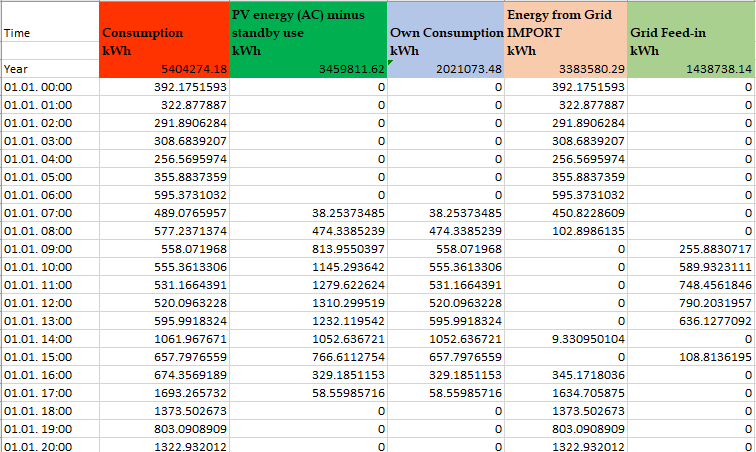Select yearly PV total 3459811.62

308,69
